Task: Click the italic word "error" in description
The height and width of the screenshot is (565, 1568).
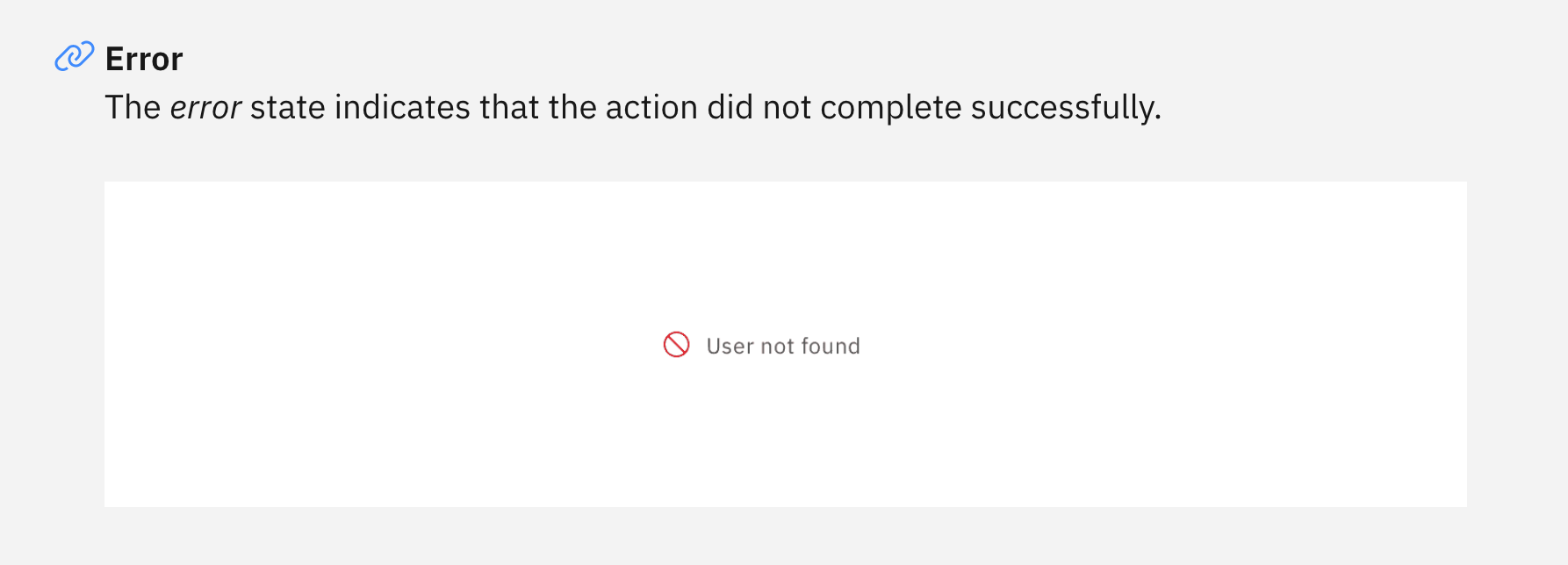Action: click(x=205, y=108)
